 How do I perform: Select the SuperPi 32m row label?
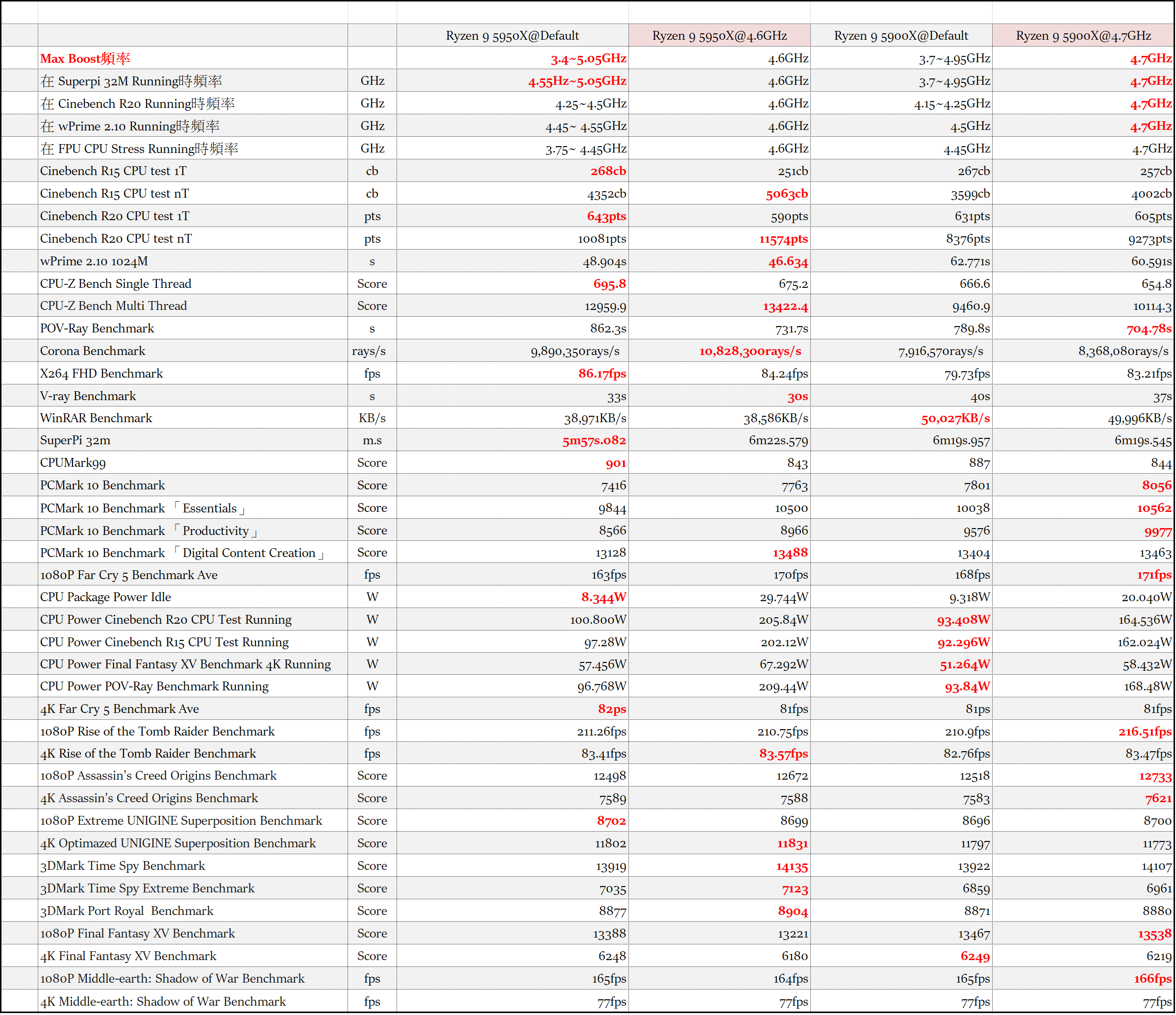[75, 440]
